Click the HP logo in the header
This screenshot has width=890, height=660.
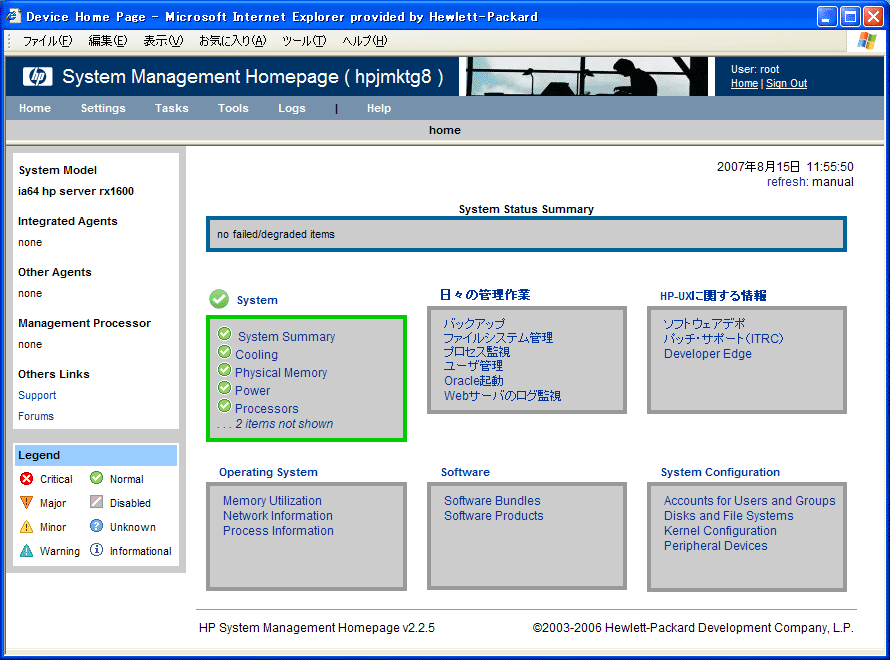coord(37,77)
